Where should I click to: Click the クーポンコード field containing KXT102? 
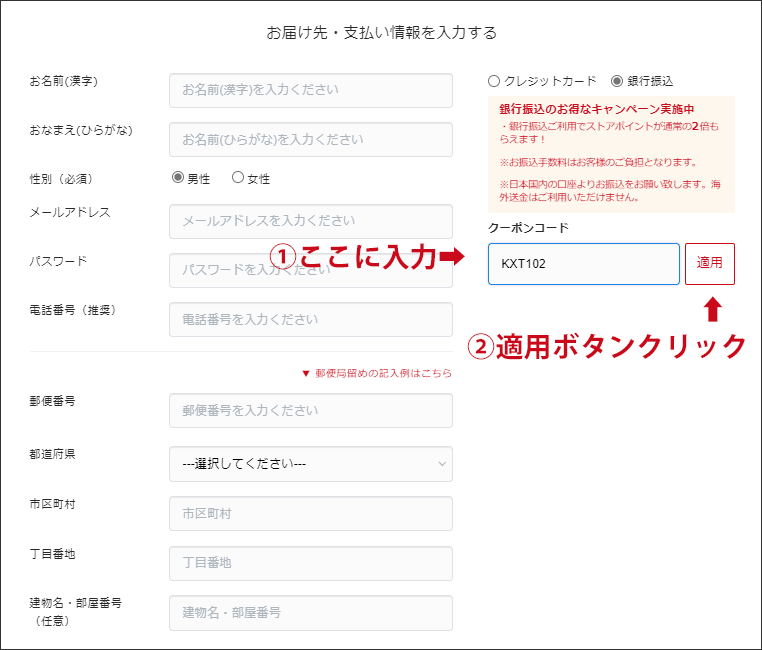click(x=583, y=264)
